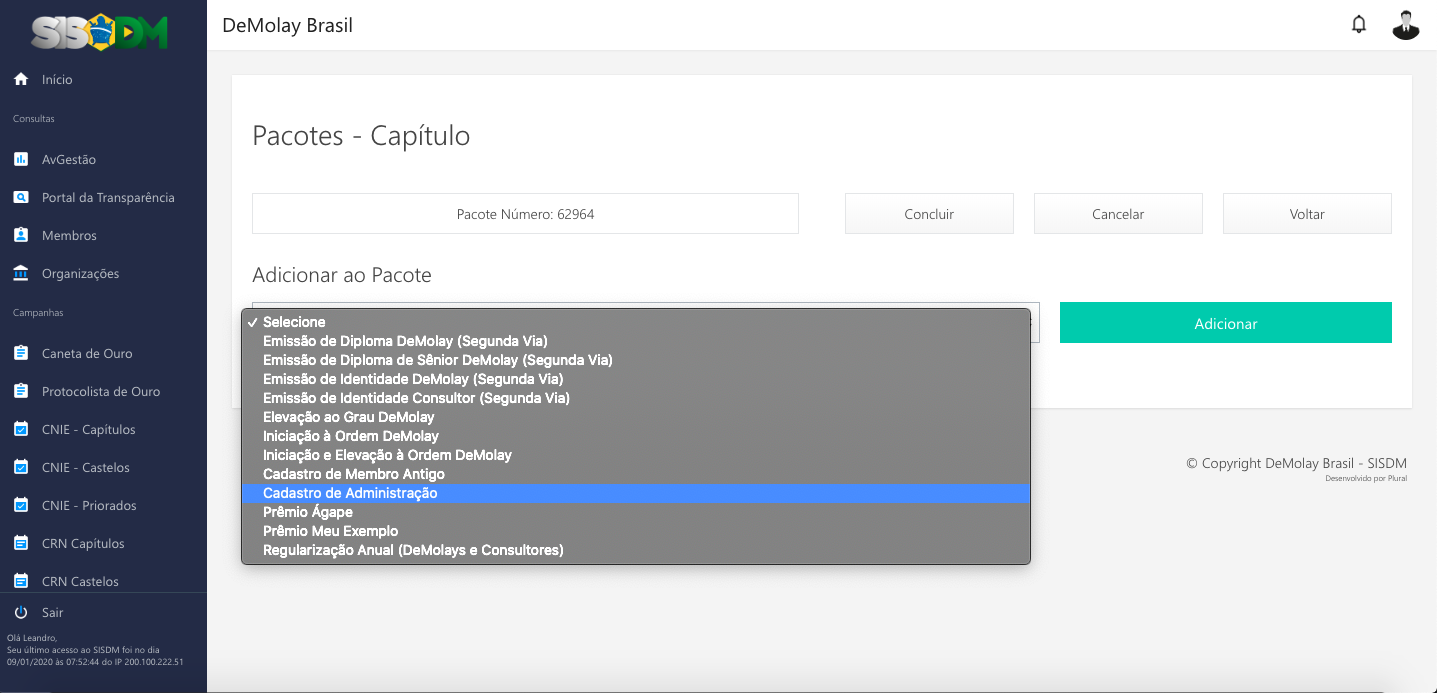Go to CRN Capítulos in sidebar
This screenshot has width=1437, height=693.
click(83, 543)
